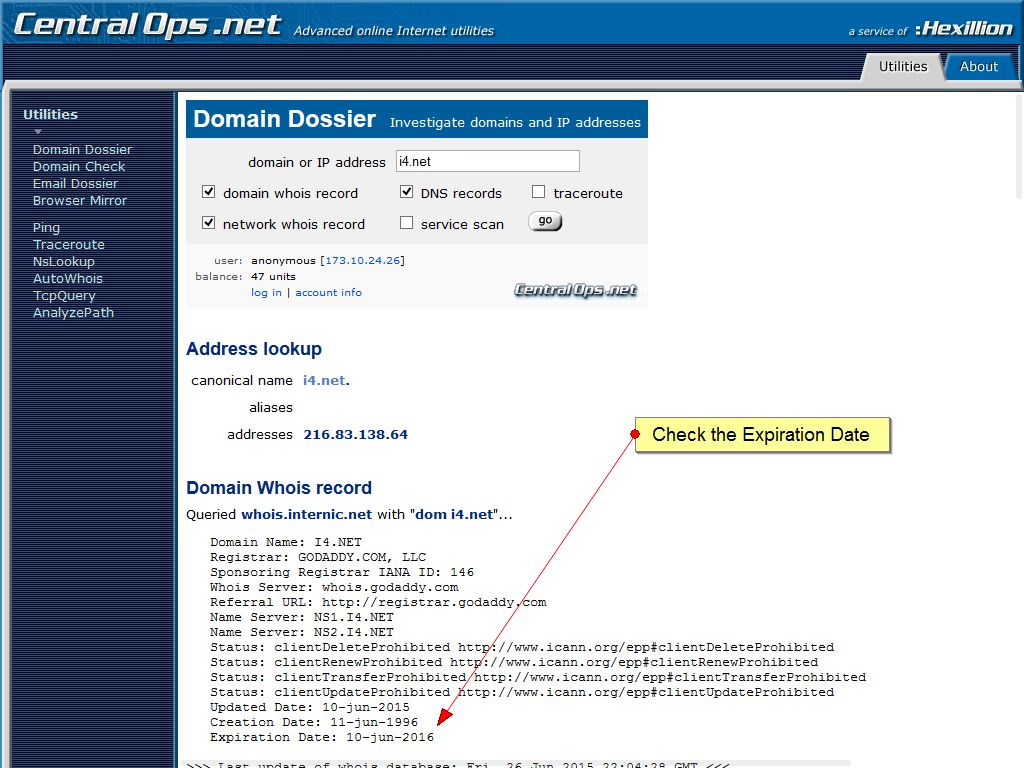Screen dimensions: 1024x768
Task: Click the Domain Whois record heading
Action: [x=279, y=488]
